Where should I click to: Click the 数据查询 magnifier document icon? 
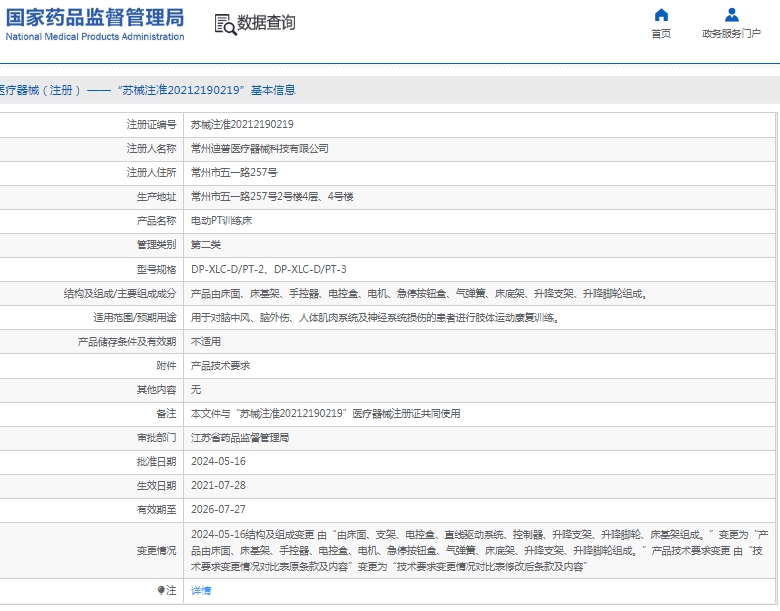click(x=225, y=24)
